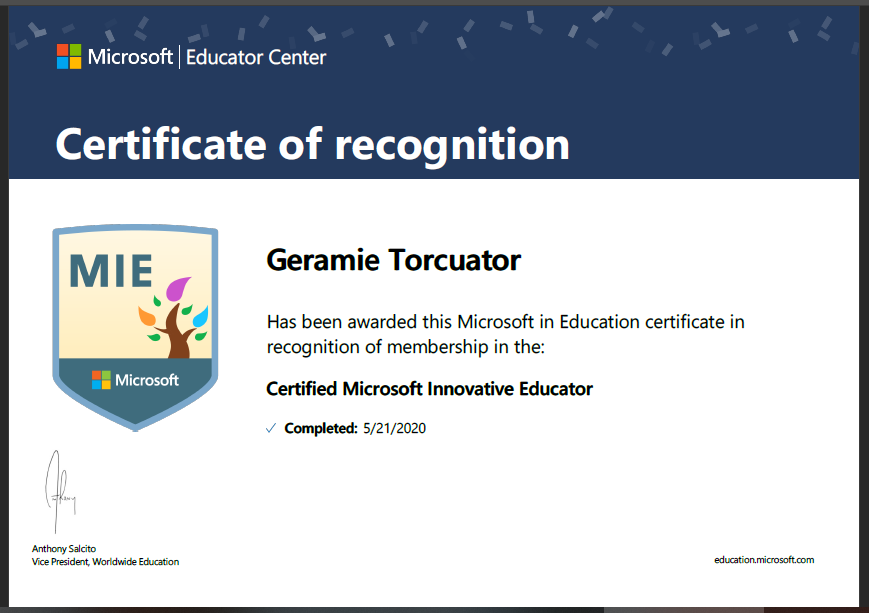Click the checkmark beside Completed date
Viewport: 869px width, 613px height.
pyautogui.click(x=270, y=427)
